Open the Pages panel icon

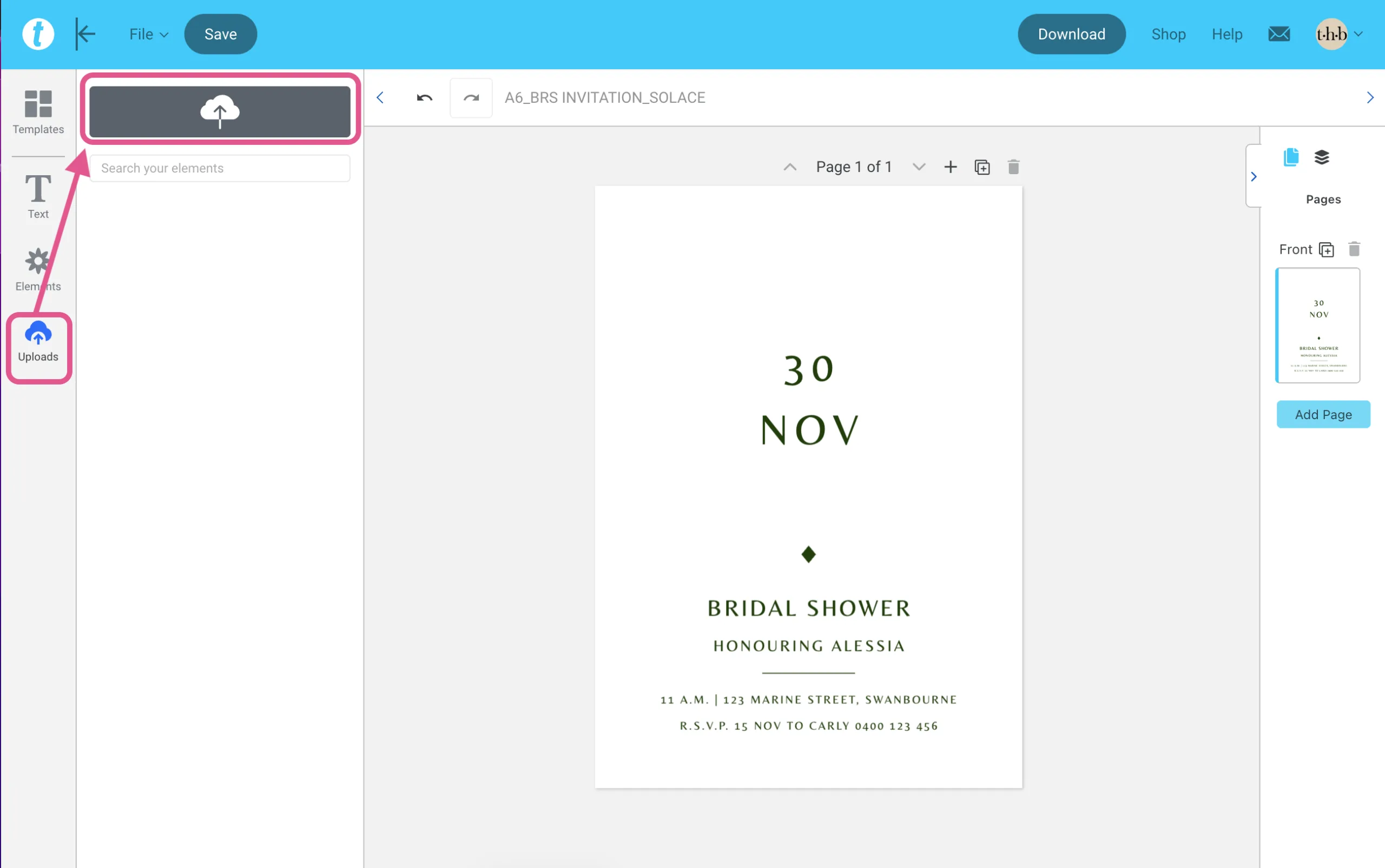1291,157
